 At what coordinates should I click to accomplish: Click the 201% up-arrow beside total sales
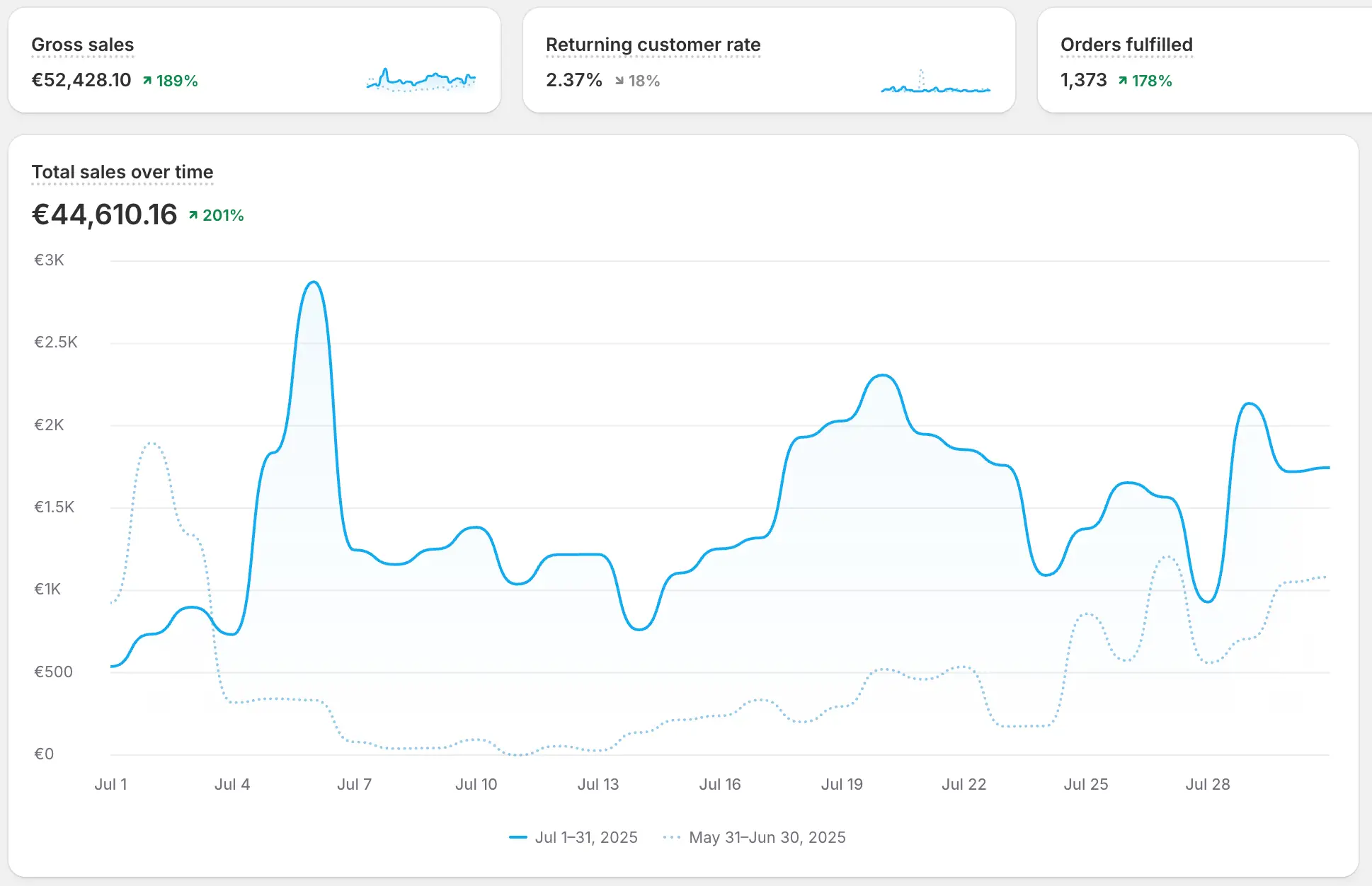click(193, 215)
